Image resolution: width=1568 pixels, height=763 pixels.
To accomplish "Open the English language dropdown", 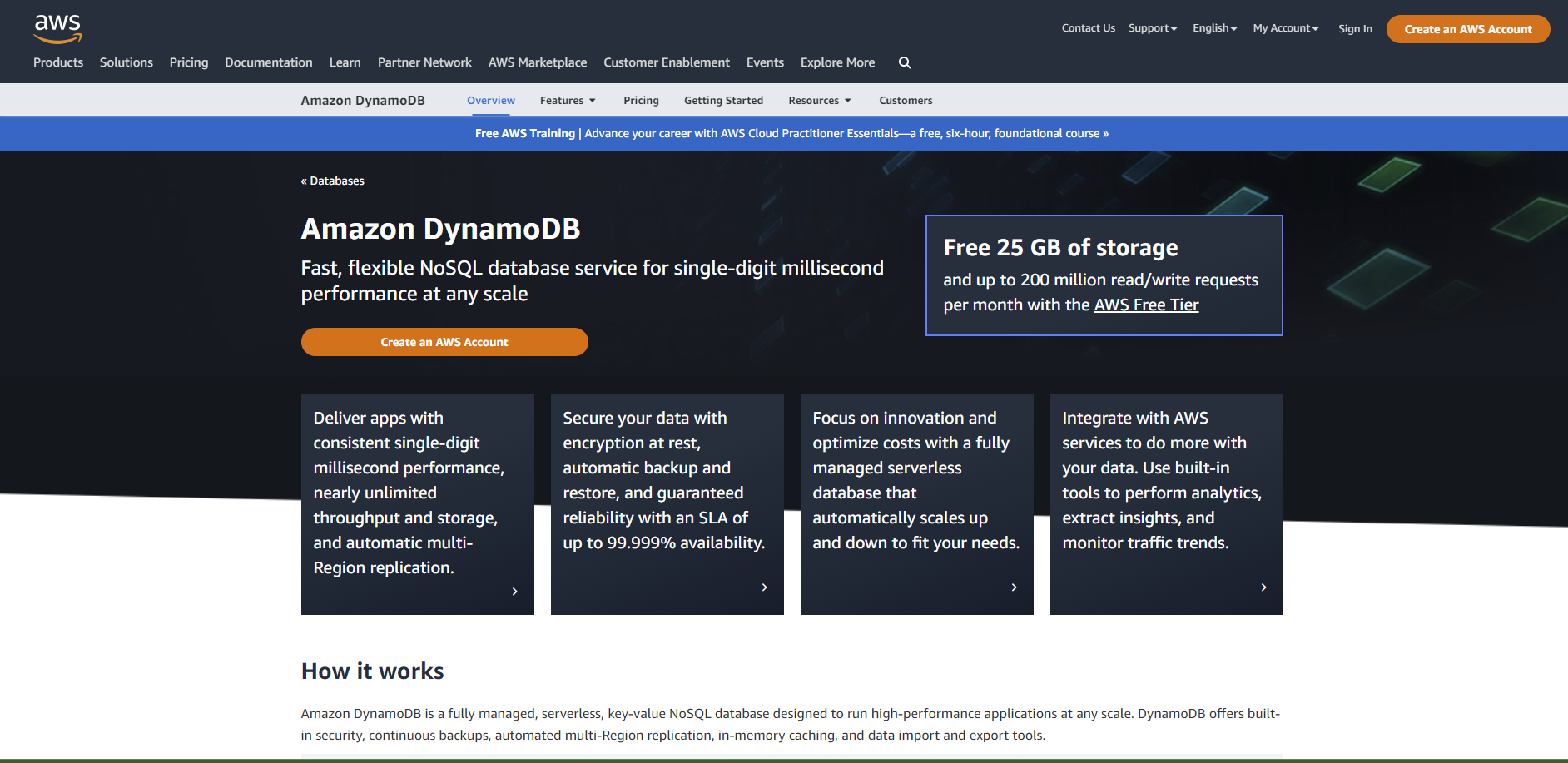I will (x=1214, y=27).
